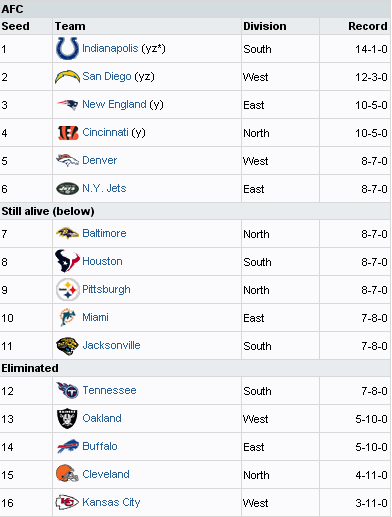Open the Indianapolis team link

(x=110, y=48)
